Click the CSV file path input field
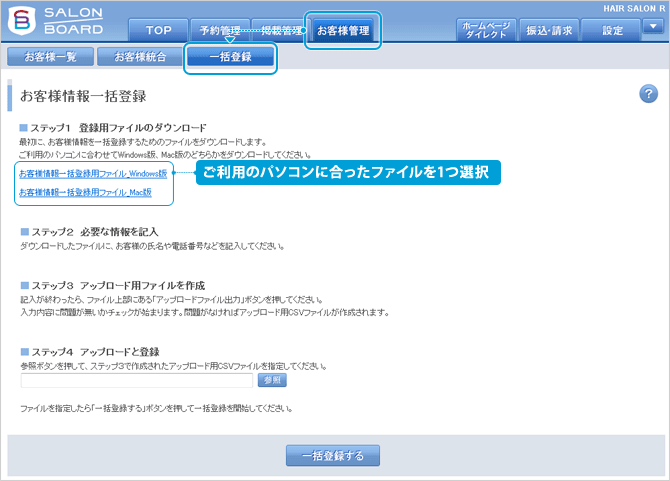The width and height of the screenshot is (670, 481). click(x=136, y=380)
